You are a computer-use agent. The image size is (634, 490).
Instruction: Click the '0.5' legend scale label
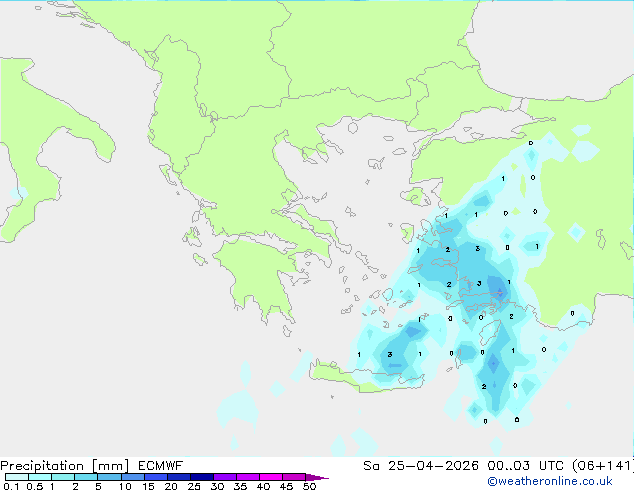[x=35, y=486]
